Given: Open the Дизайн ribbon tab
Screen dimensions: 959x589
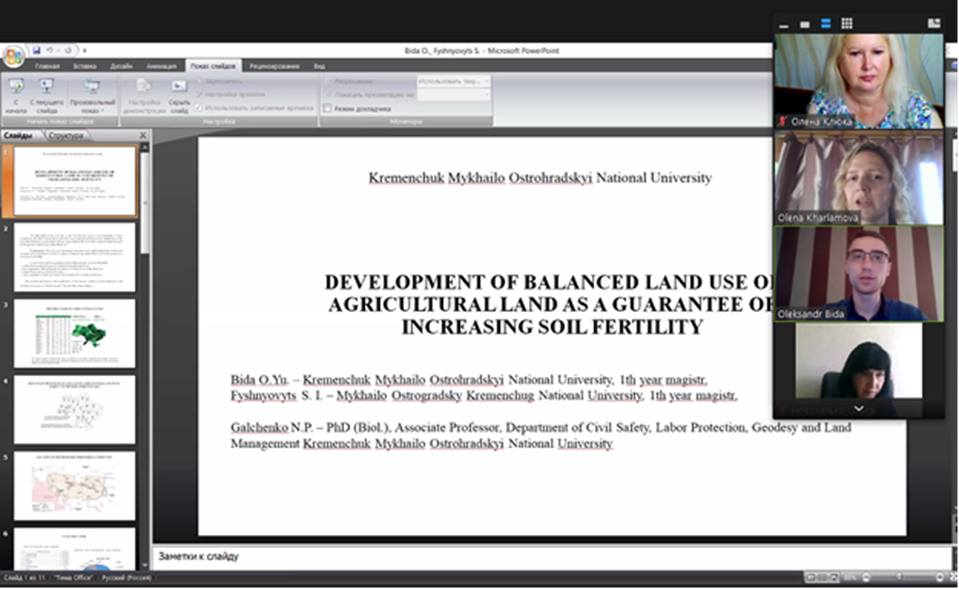Looking at the screenshot, I should (x=121, y=65).
